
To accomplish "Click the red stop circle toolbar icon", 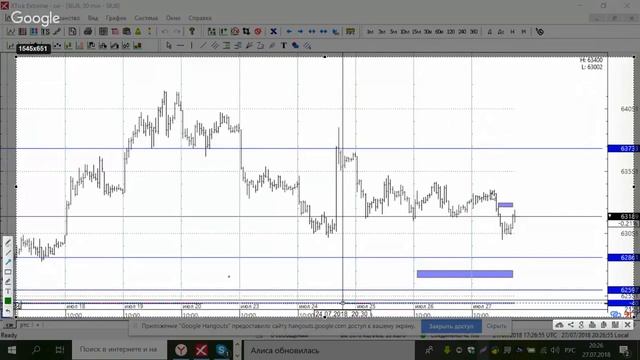I will point(258,31).
